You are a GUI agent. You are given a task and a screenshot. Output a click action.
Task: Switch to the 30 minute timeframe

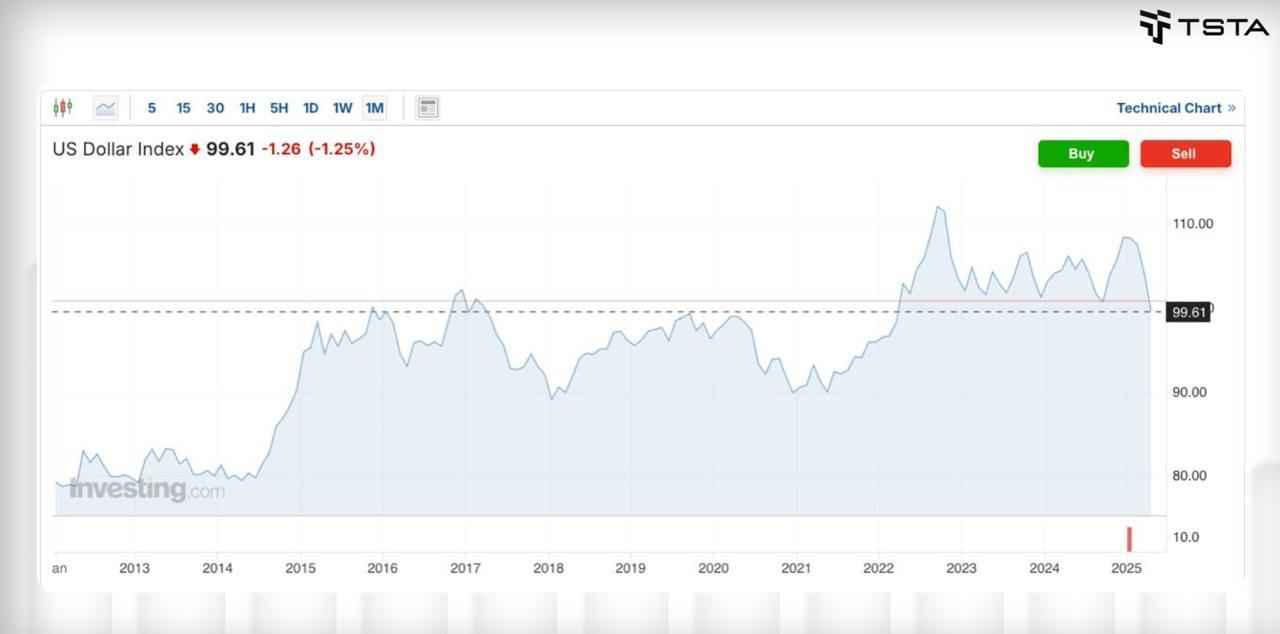tap(215, 108)
